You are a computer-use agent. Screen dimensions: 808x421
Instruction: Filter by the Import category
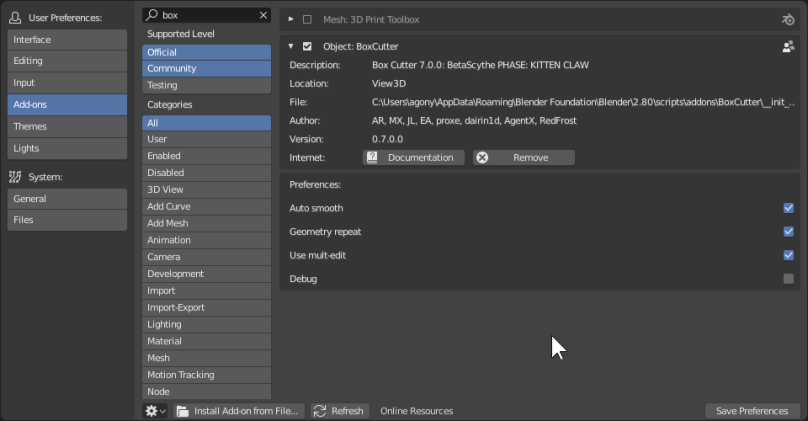206,291
